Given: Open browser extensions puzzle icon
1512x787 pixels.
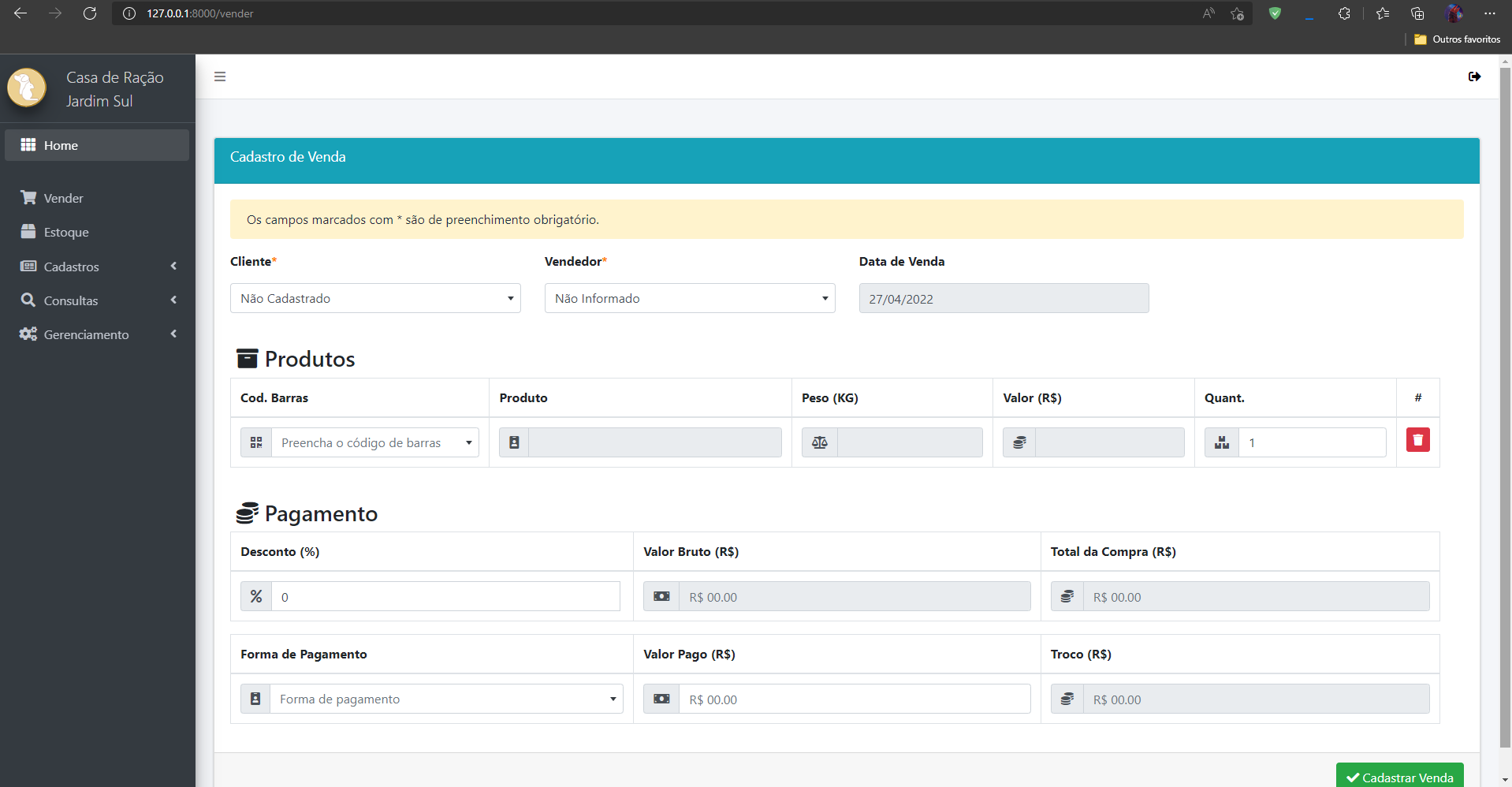Looking at the screenshot, I should click(1344, 13).
